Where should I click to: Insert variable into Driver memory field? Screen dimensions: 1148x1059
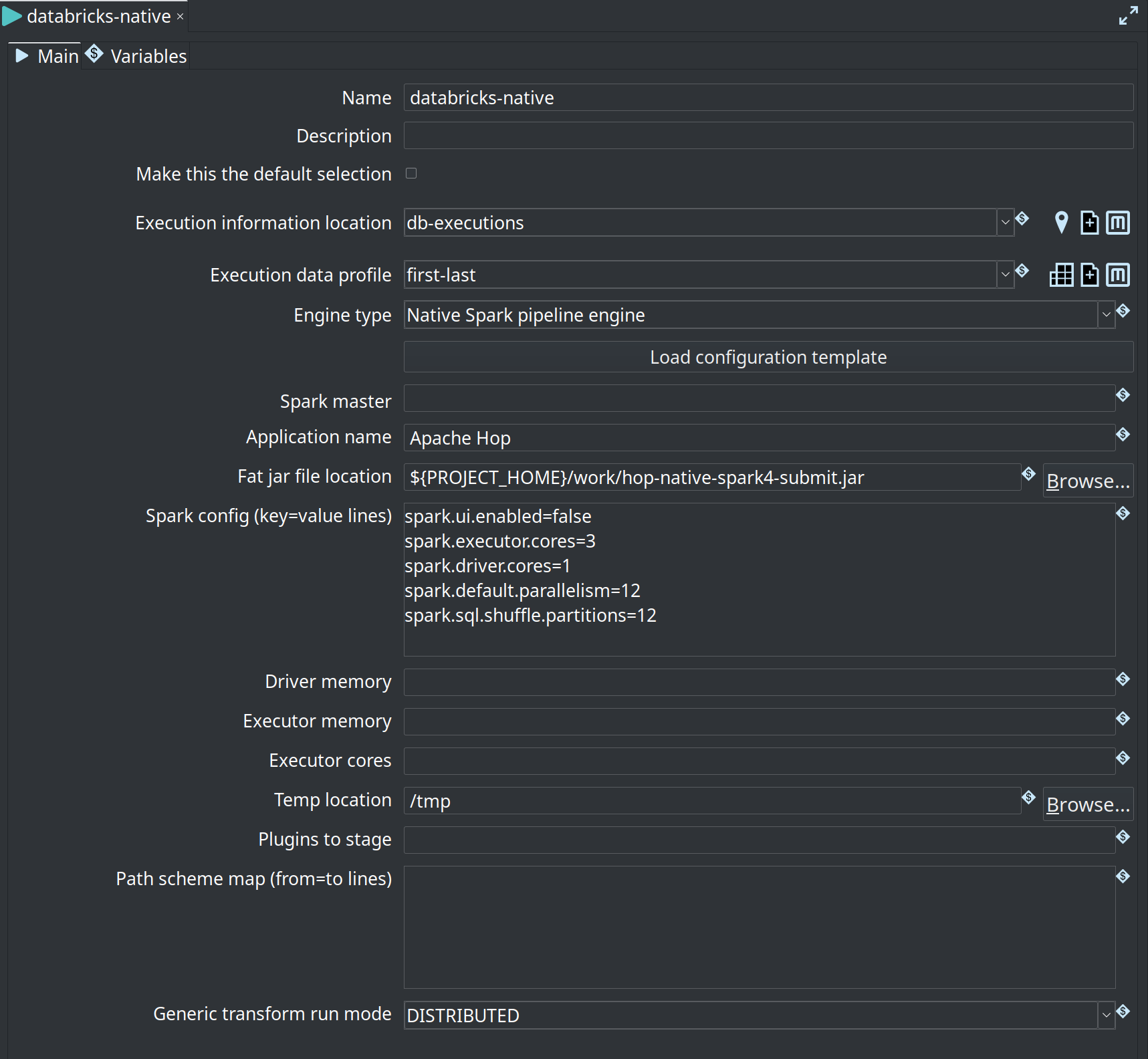click(x=1123, y=679)
